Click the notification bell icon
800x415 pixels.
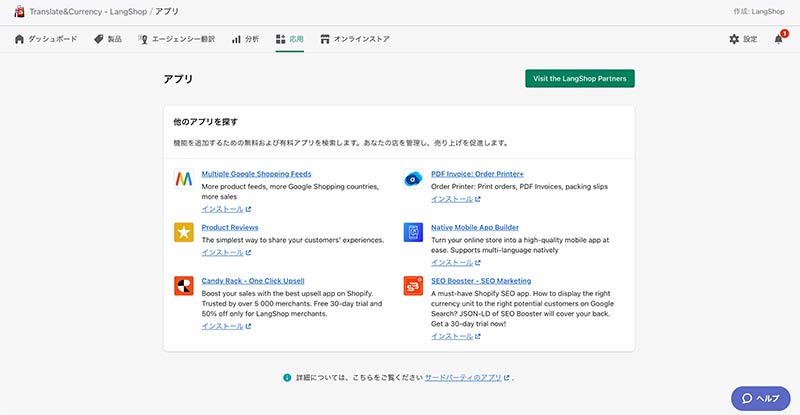(779, 39)
